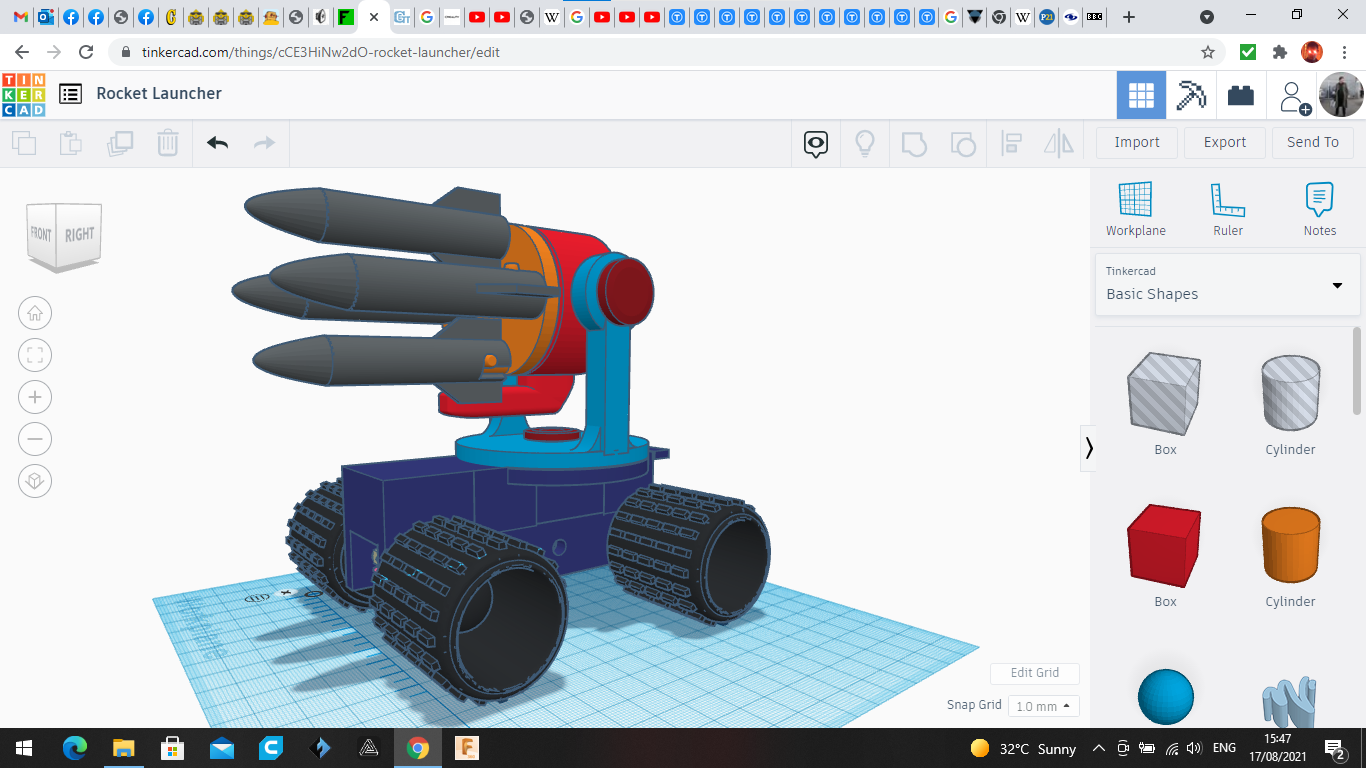This screenshot has height=768, width=1366.
Task: Select the red Box shape thumbnail
Action: pyautogui.click(x=1164, y=545)
